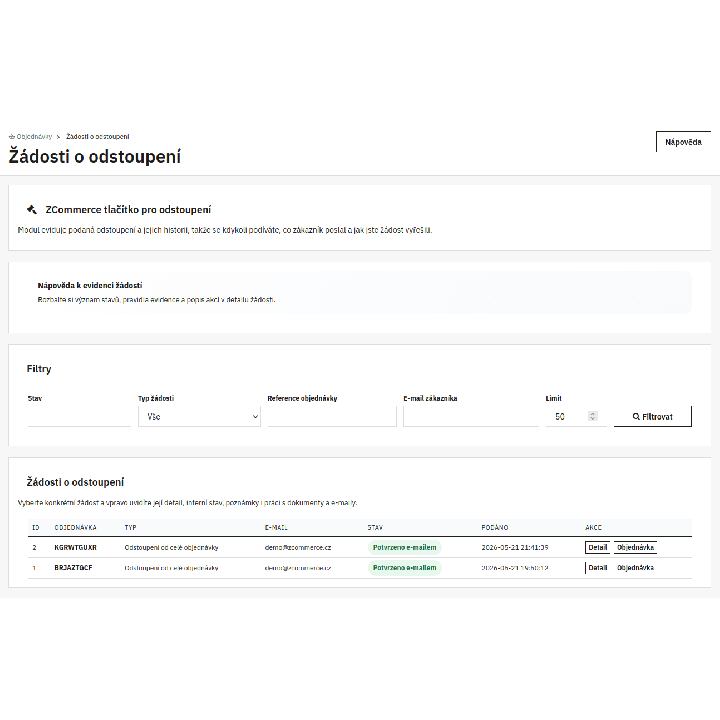Viewport: 720px width, 720px height.
Task: Click the Žádosti o odstoupení breadcrumb item
Action: [x=97, y=136]
